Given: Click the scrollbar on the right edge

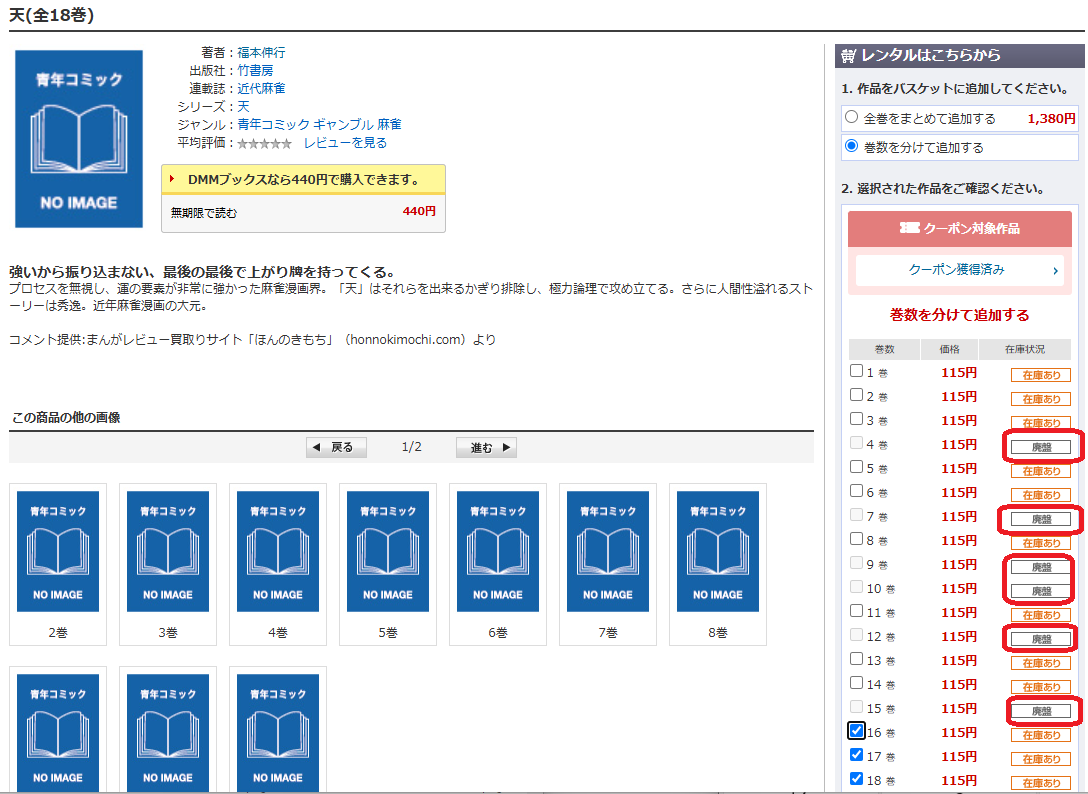Looking at the screenshot, I should tap(1083, 400).
